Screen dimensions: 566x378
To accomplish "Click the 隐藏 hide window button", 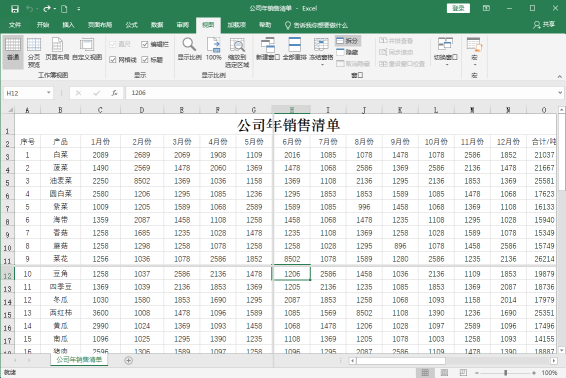I will pos(347,52).
